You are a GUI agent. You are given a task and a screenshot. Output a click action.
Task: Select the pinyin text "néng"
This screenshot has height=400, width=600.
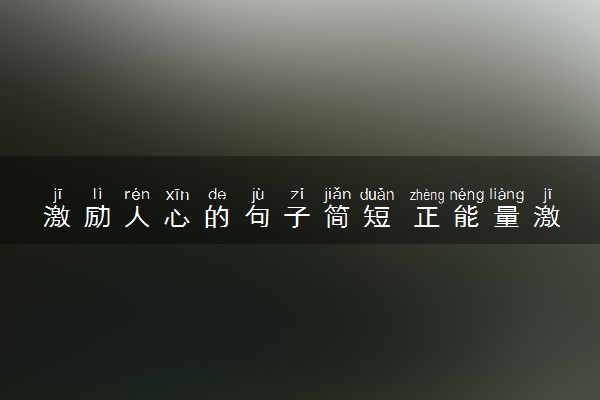tap(467, 195)
